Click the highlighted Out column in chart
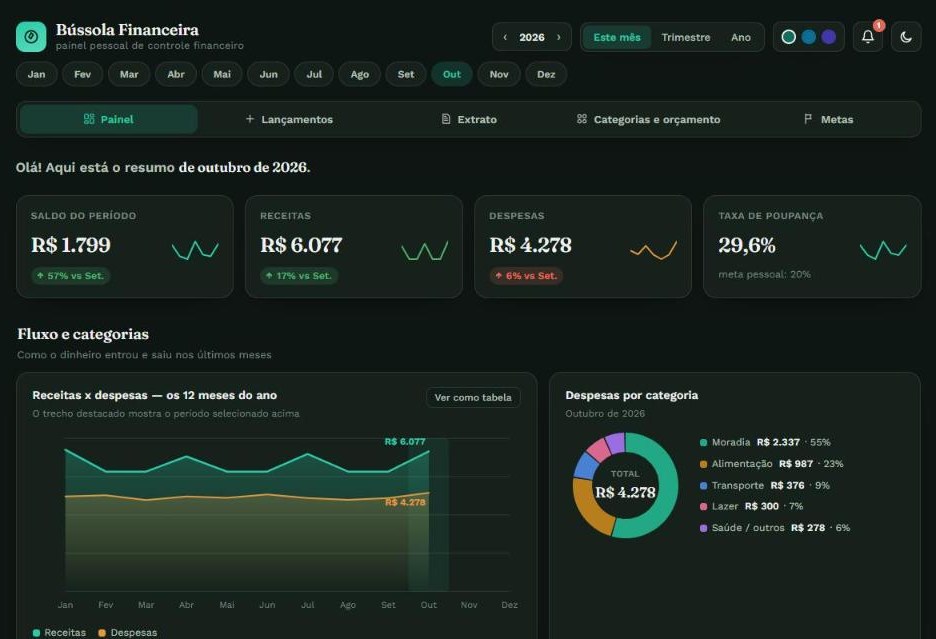The width and height of the screenshot is (936, 639). 428,515
